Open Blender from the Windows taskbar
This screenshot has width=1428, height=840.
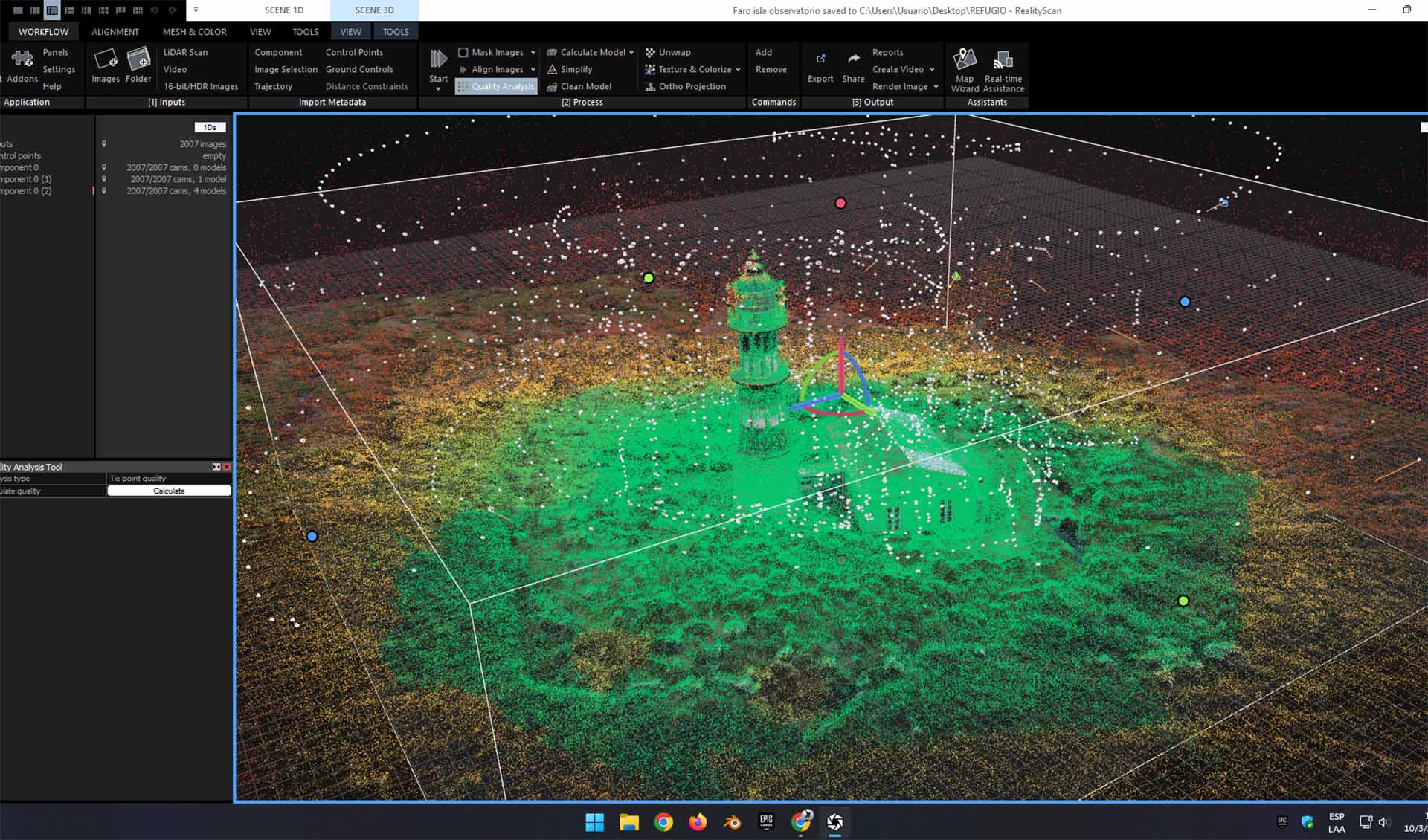(x=732, y=821)
